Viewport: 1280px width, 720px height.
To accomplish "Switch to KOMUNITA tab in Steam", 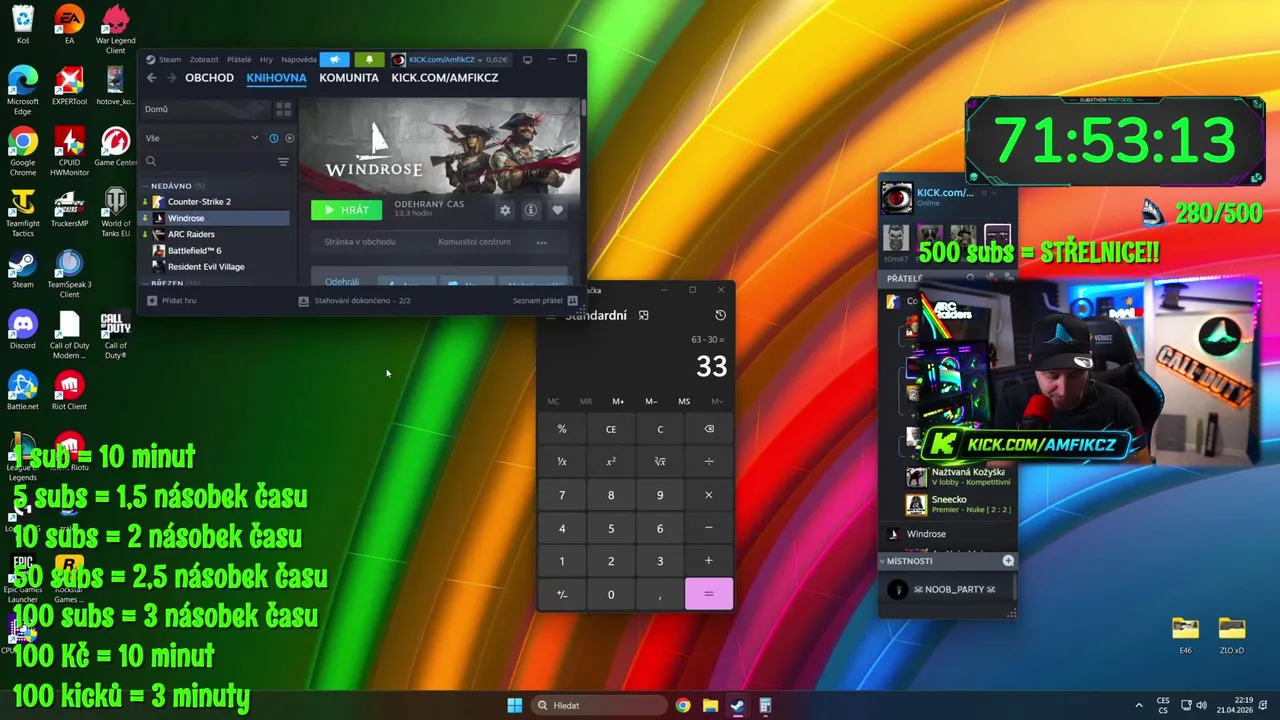I will point(349,78).
